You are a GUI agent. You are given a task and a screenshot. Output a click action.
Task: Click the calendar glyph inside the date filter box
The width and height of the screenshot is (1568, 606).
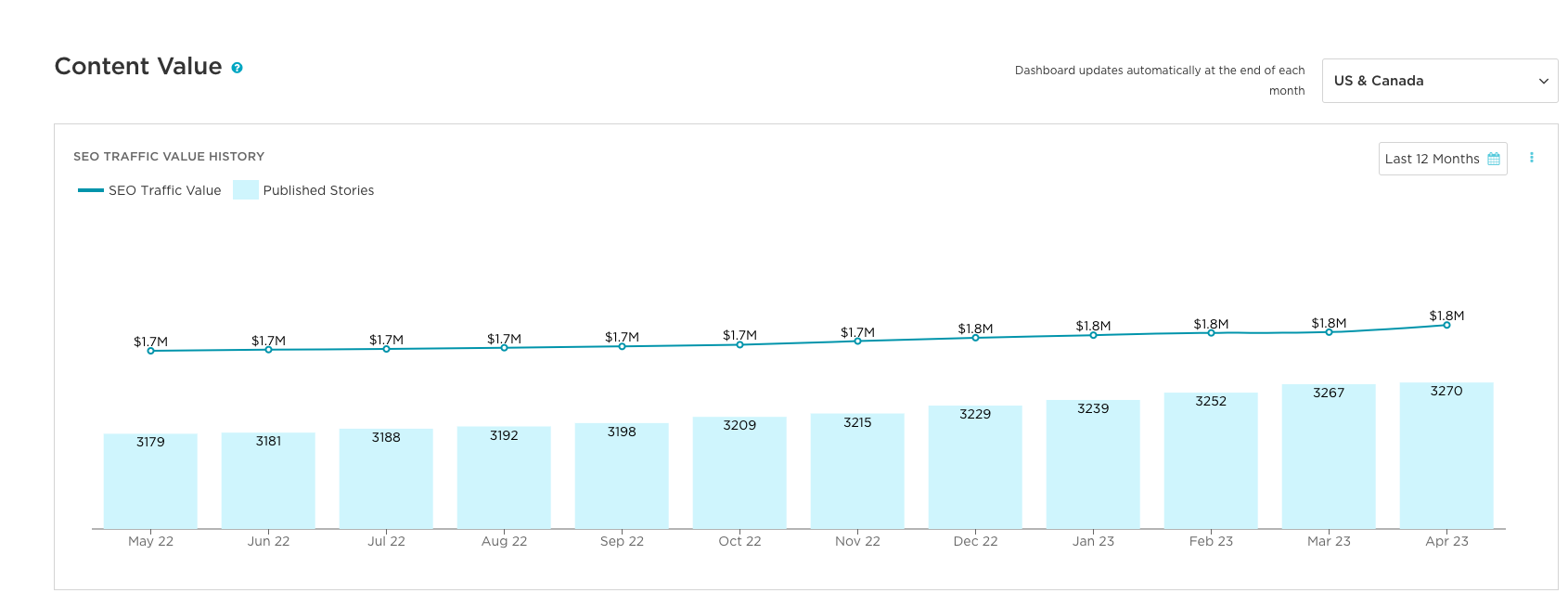1494,159
